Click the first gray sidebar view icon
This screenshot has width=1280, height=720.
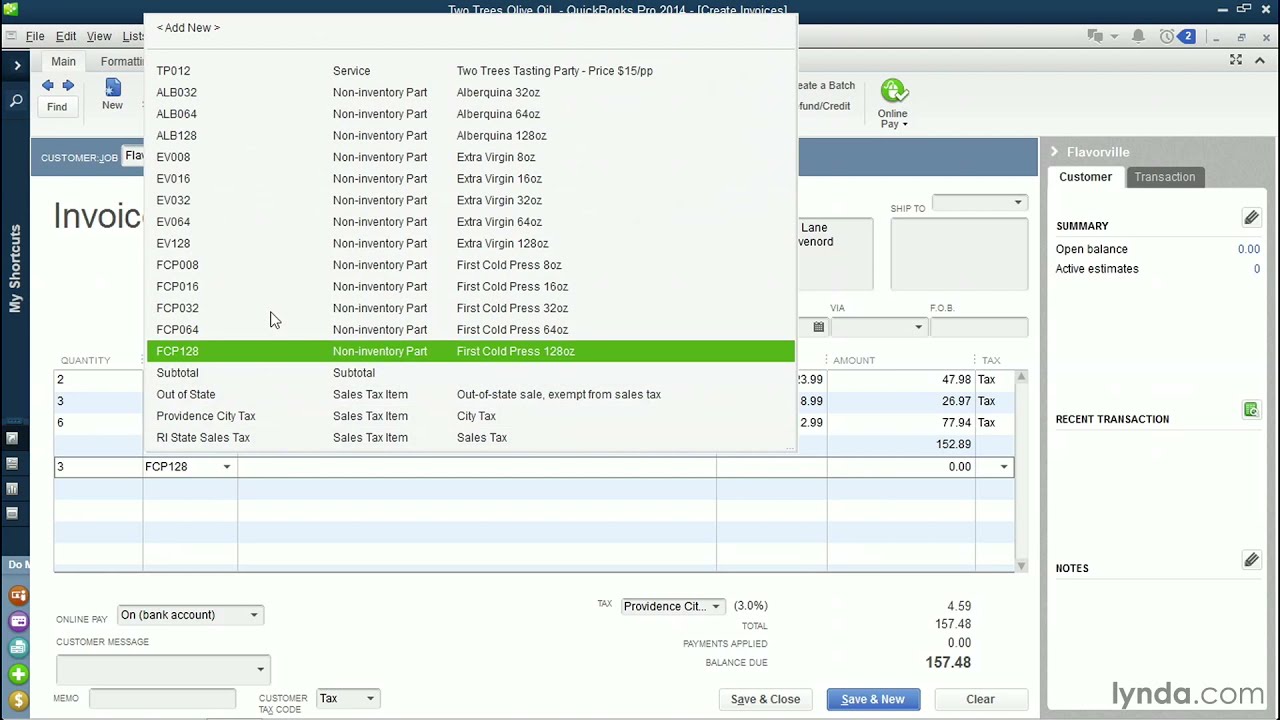[x=12, y=438]
